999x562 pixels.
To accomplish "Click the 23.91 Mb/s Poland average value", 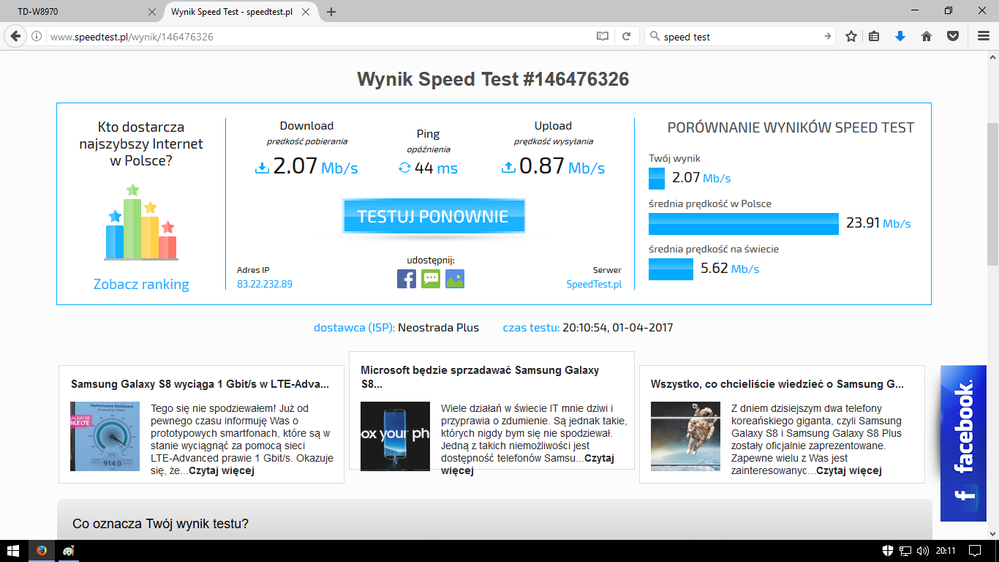I will pos(879,223).
